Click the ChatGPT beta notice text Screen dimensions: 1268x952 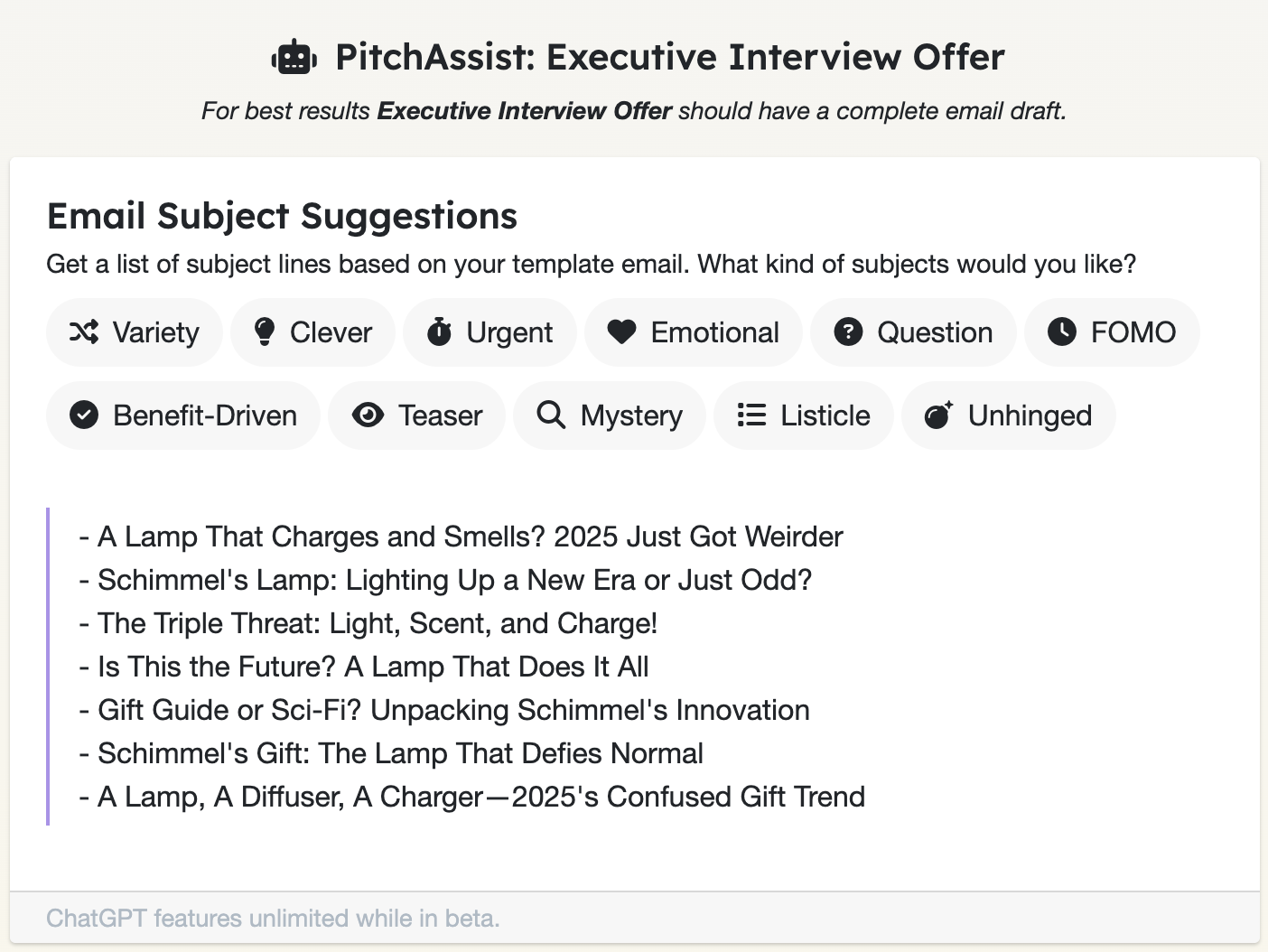pos(273,919)
